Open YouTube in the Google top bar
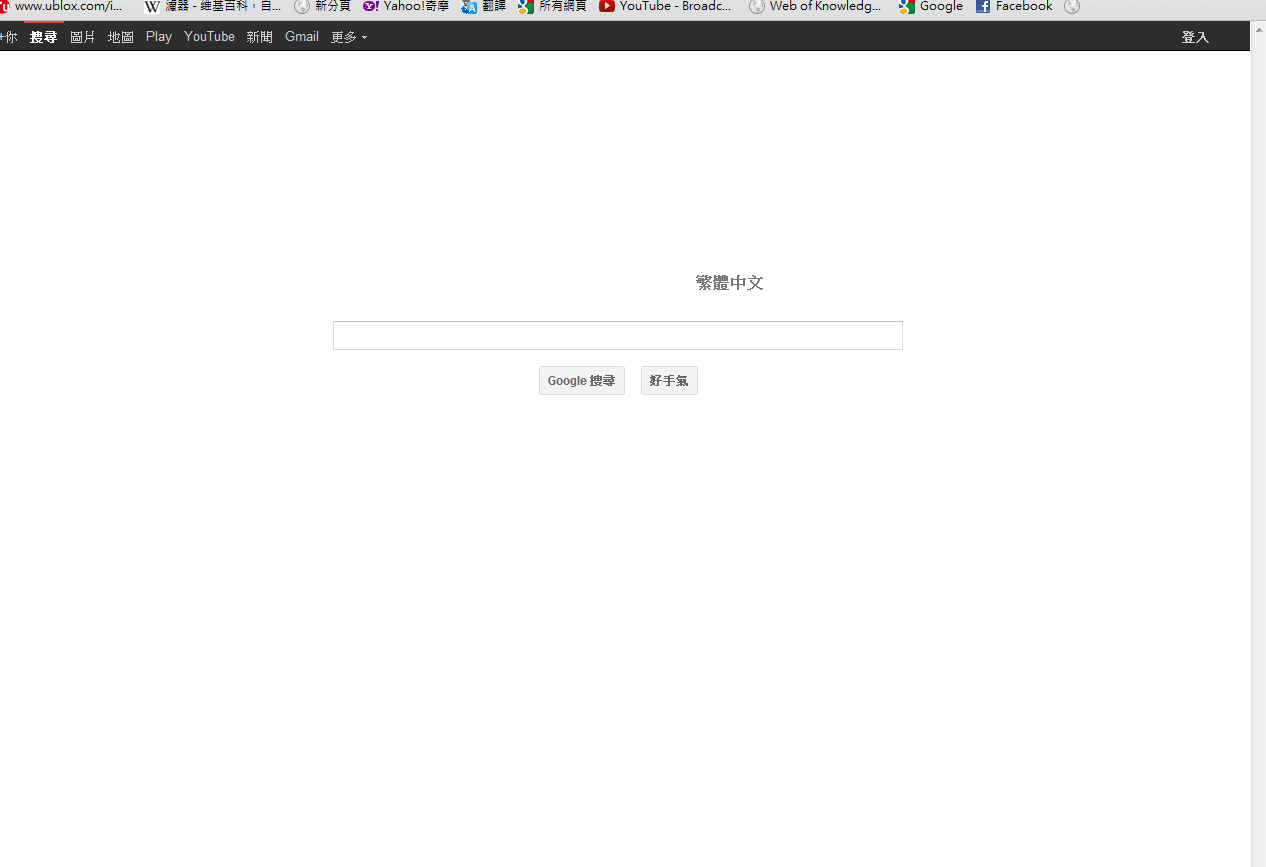This screenshot has width=1266, height=867. tap(209, 37)
